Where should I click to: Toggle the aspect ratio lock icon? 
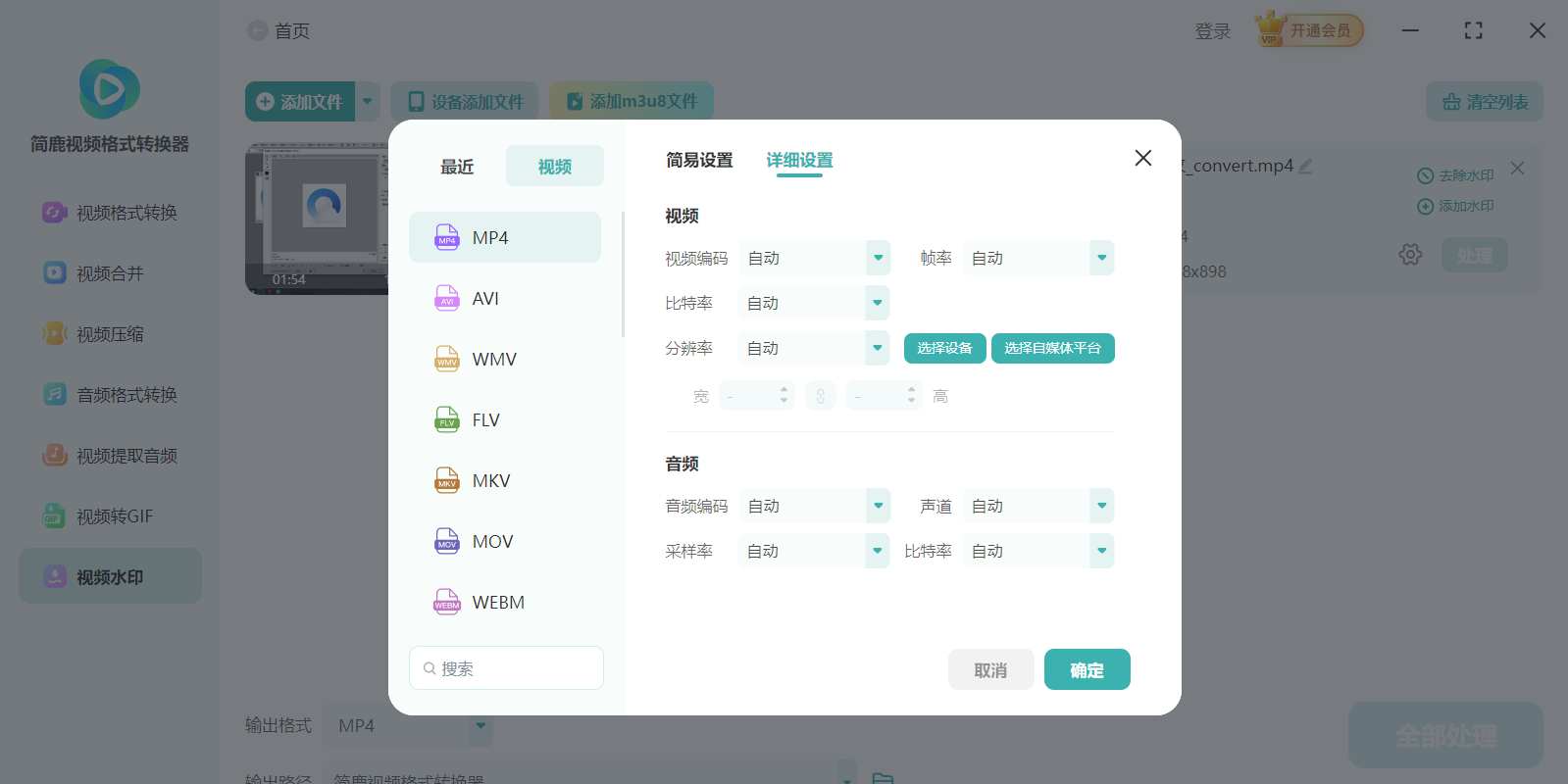pyautogui.click(x=821, y=396)
